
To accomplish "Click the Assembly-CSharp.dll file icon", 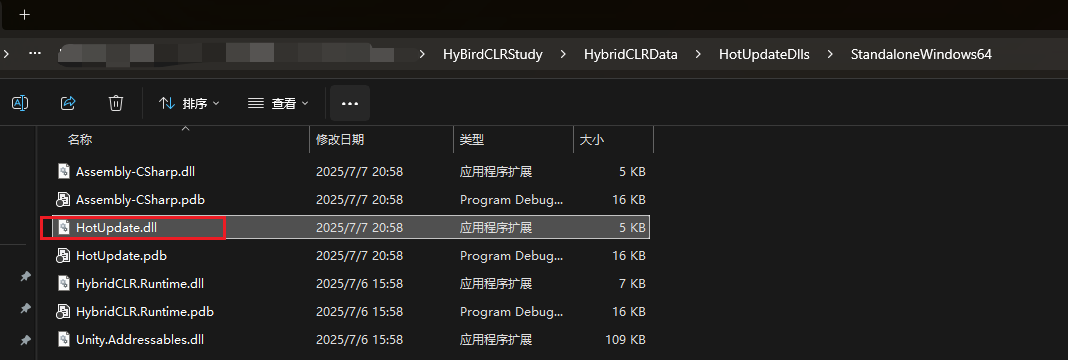I will [x=63, y=171].
